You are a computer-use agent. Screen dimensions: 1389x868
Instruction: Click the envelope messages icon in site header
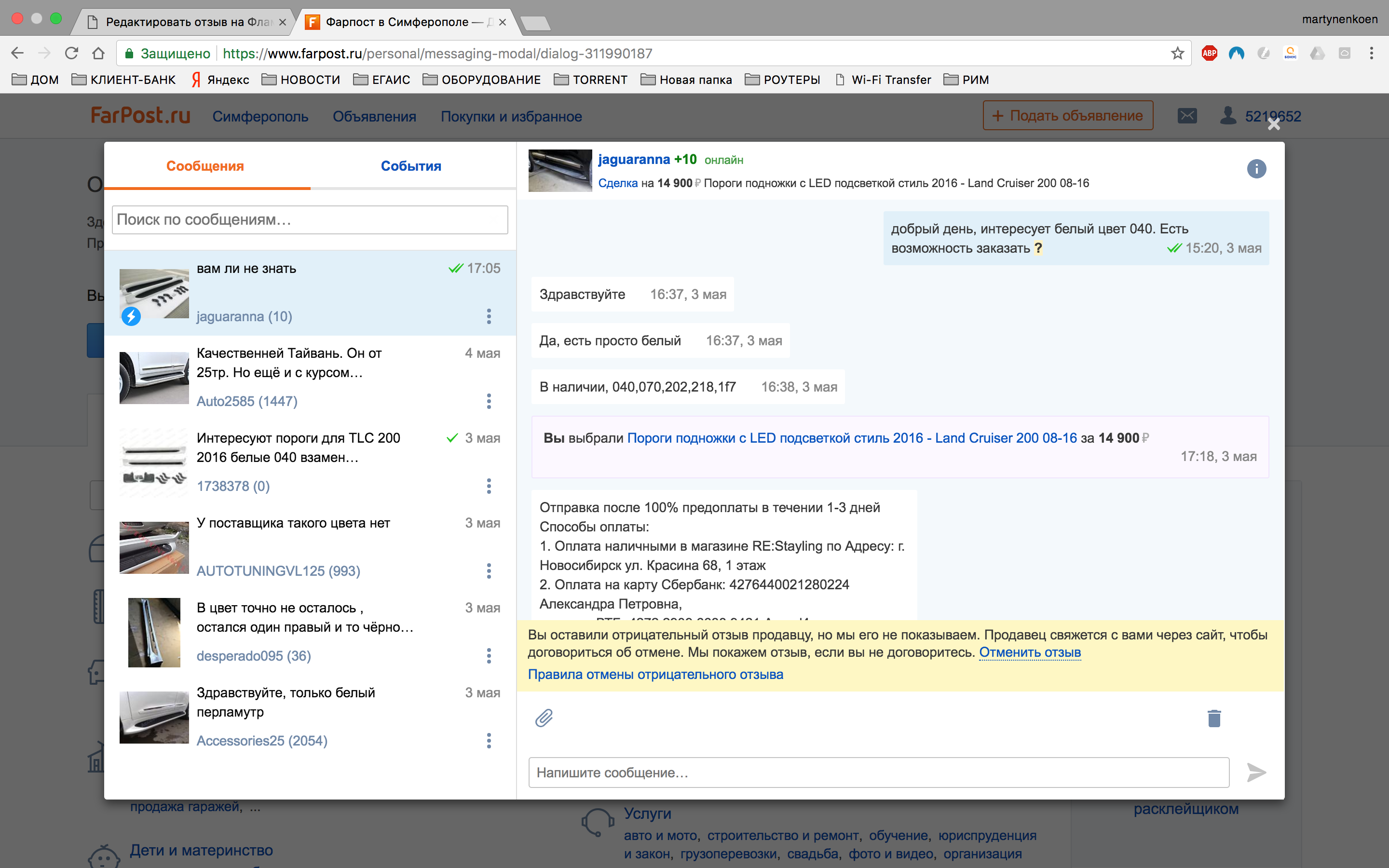point(1187,116)
